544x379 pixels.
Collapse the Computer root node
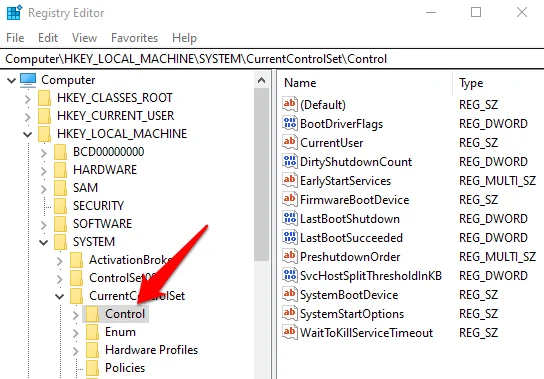click(11, 81)
